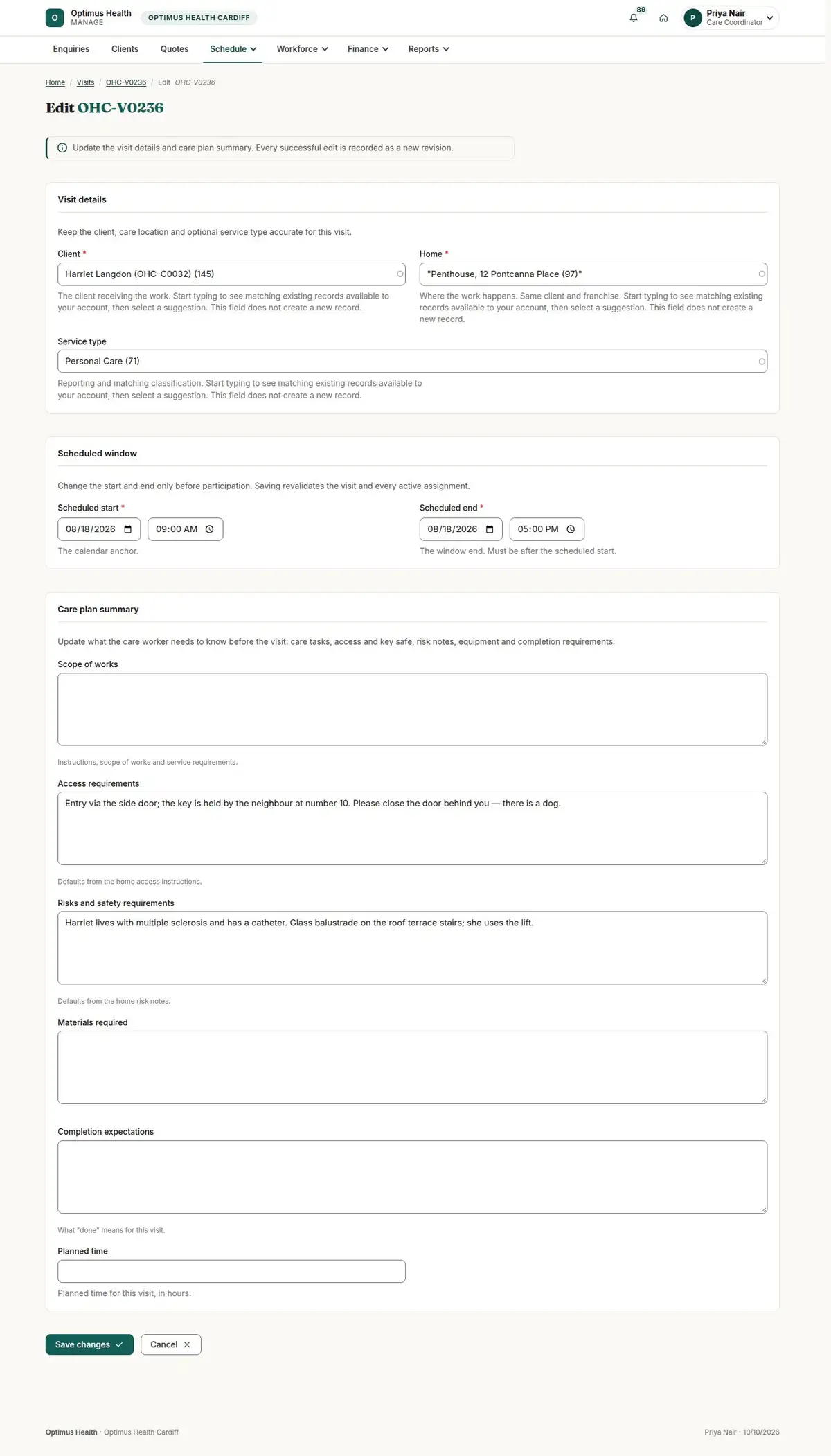
Task: Click Priya Nair profile avatar
Action: click(x=692, y=18)
